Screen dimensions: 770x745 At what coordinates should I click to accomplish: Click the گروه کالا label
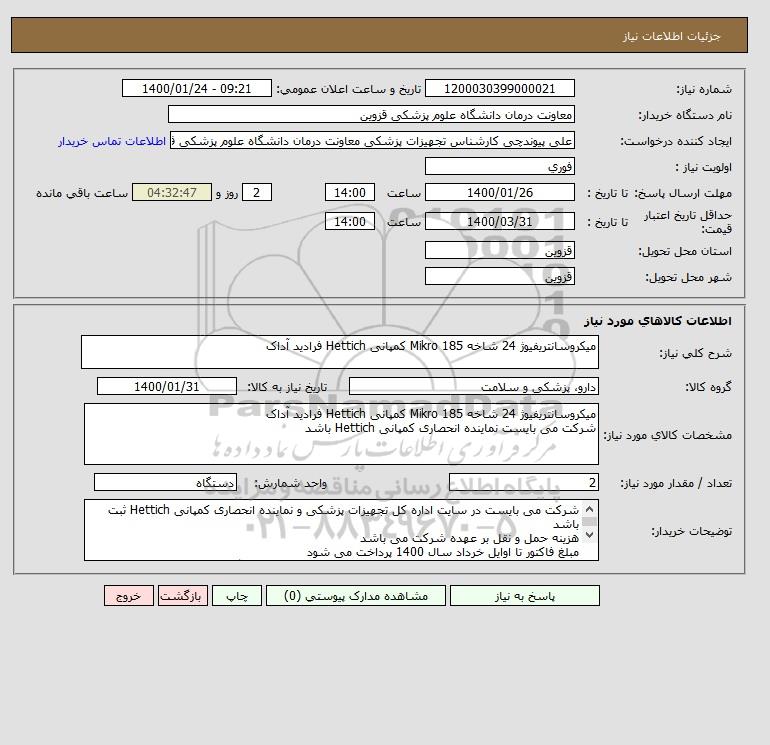coord(708,387)
